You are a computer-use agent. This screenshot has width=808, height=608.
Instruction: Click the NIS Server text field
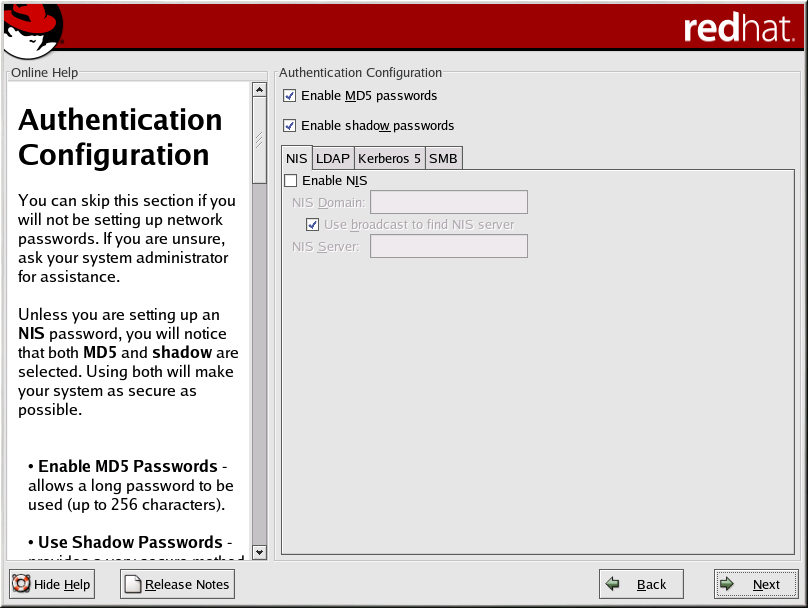pos(448,246)
